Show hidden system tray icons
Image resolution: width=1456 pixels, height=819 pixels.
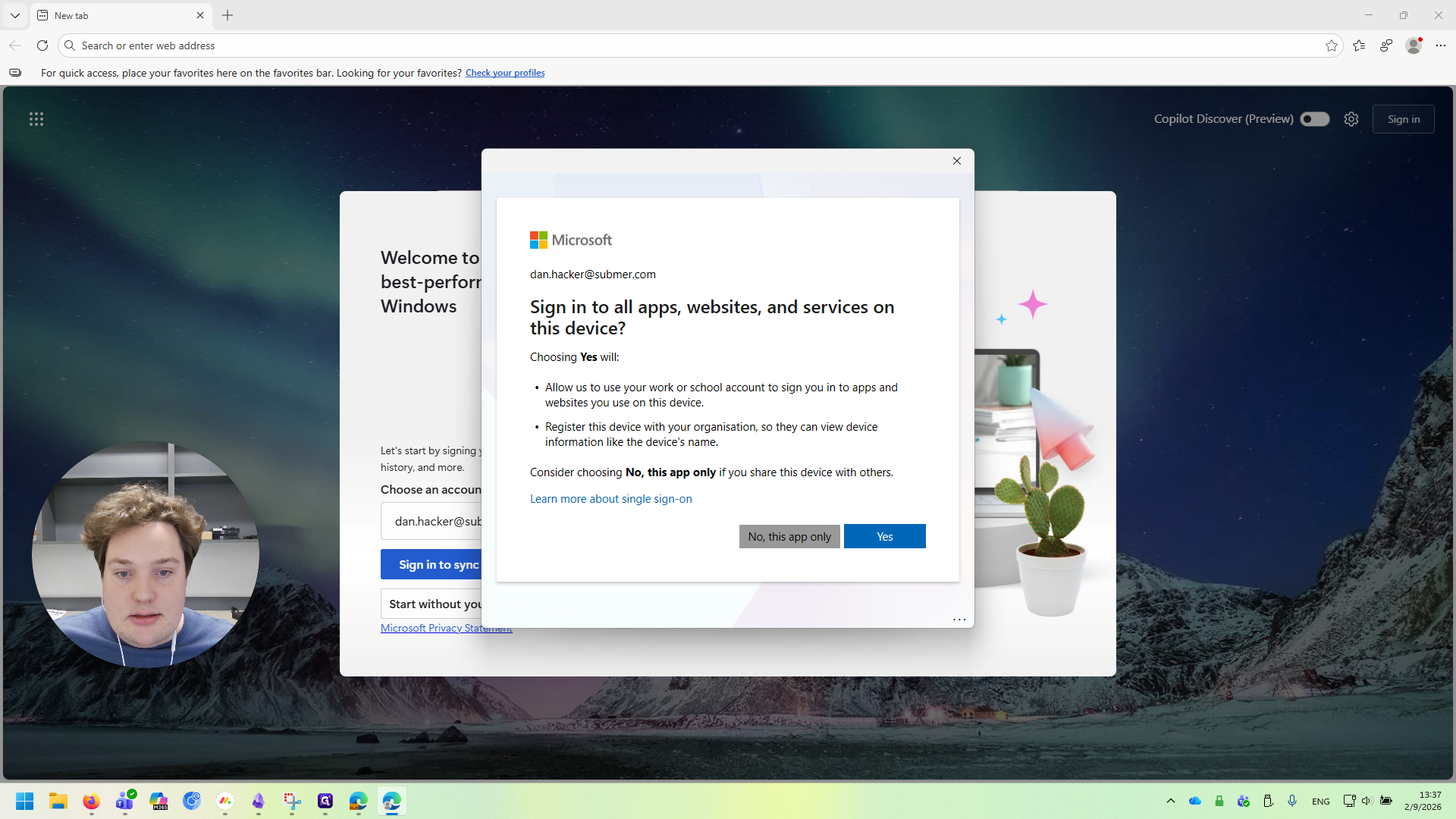point(1171,801)
